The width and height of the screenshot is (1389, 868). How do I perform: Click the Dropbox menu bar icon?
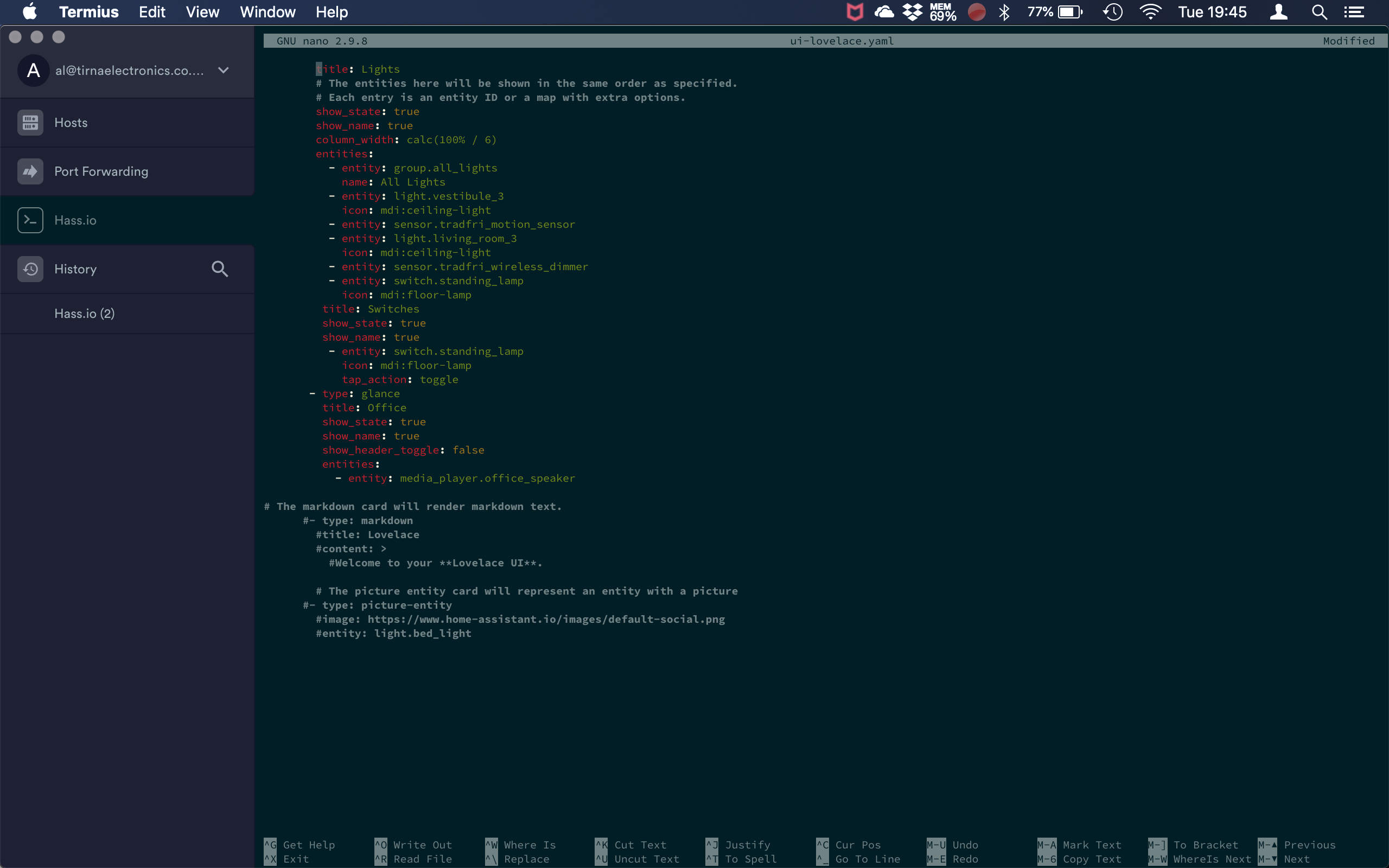point(912,11)
